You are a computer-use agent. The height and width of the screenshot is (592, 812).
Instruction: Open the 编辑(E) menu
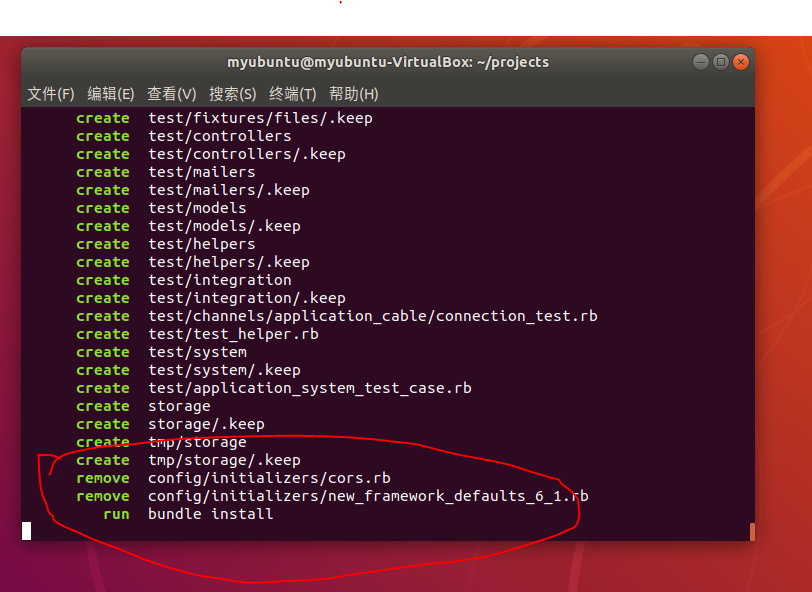click(111, 94)
